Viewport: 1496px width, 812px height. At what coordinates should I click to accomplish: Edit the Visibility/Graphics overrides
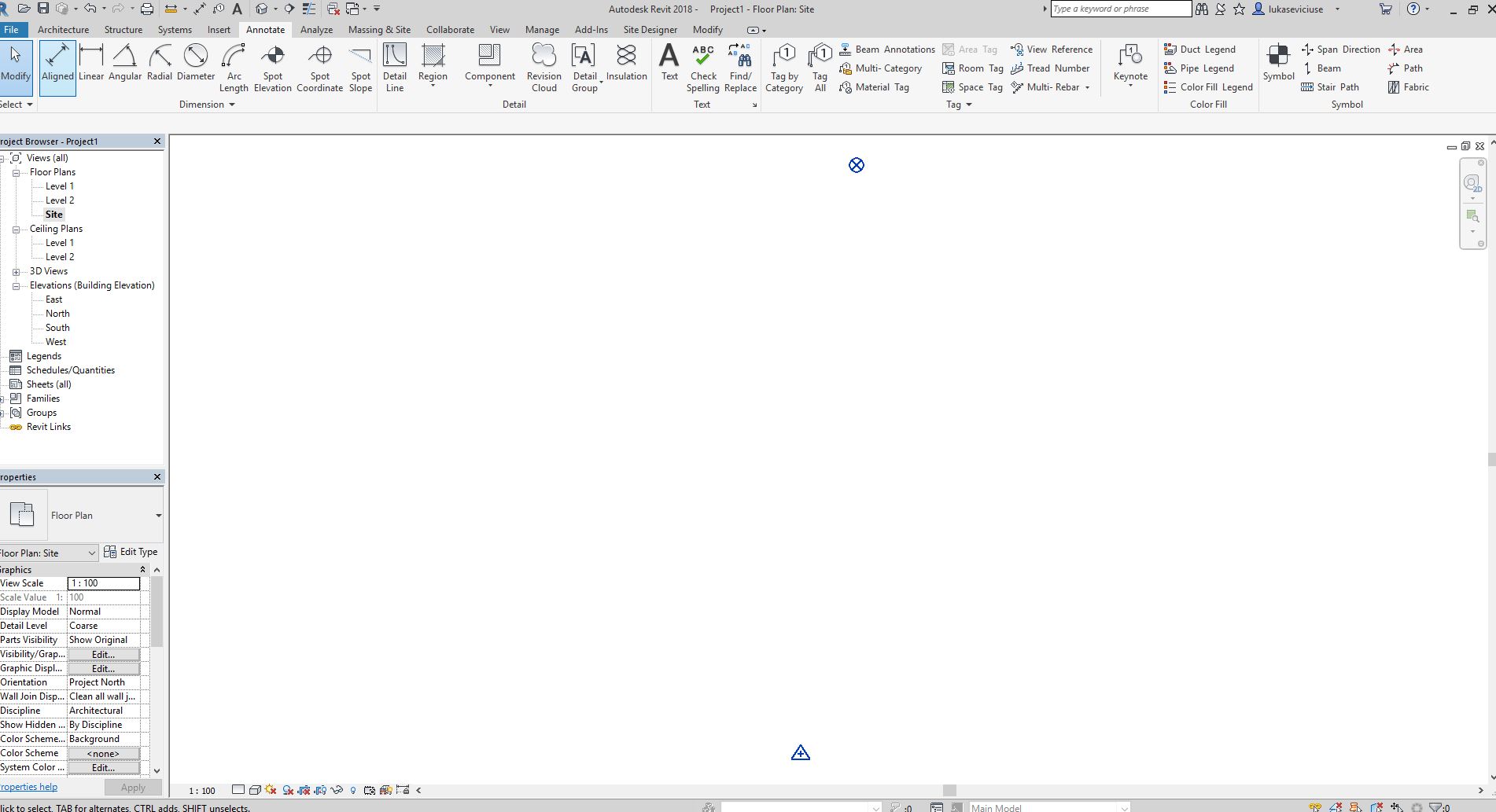(103, 654)
